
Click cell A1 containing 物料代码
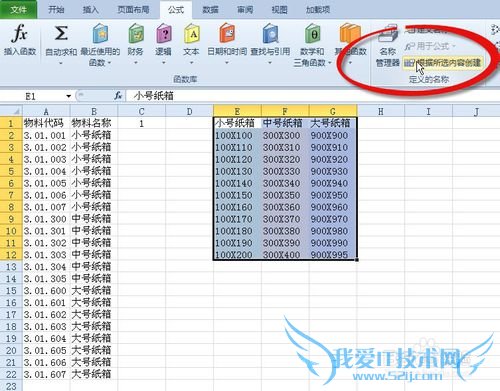coord(46,123)
